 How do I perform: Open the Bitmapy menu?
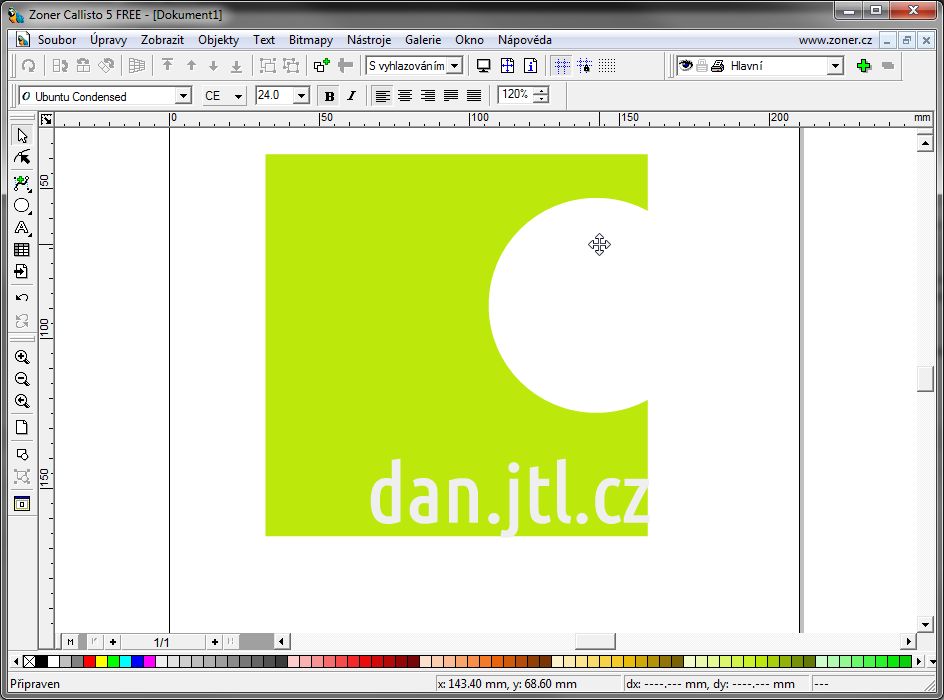click(x=311, y=40)
